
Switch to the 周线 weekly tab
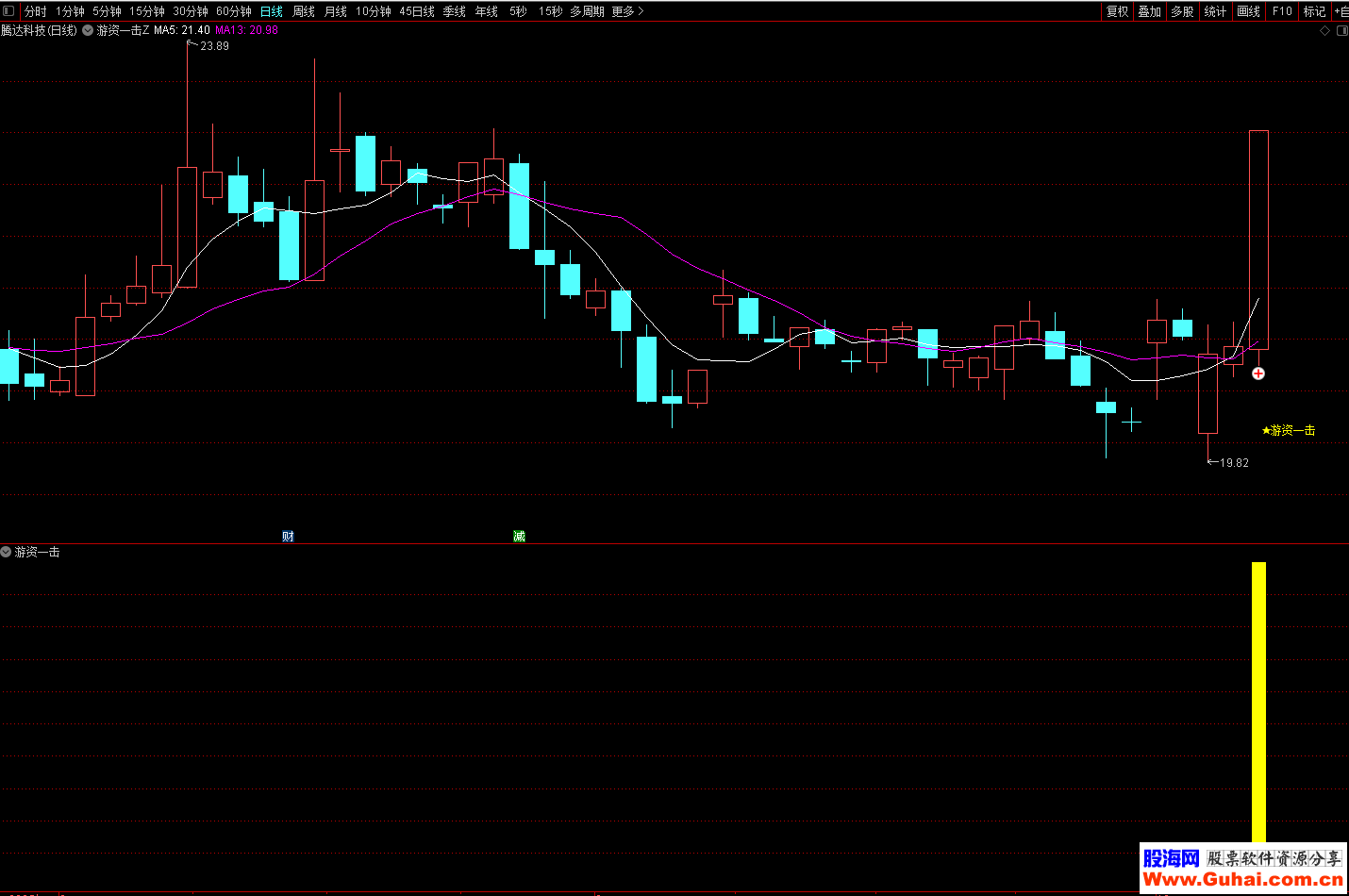[304, 11]
